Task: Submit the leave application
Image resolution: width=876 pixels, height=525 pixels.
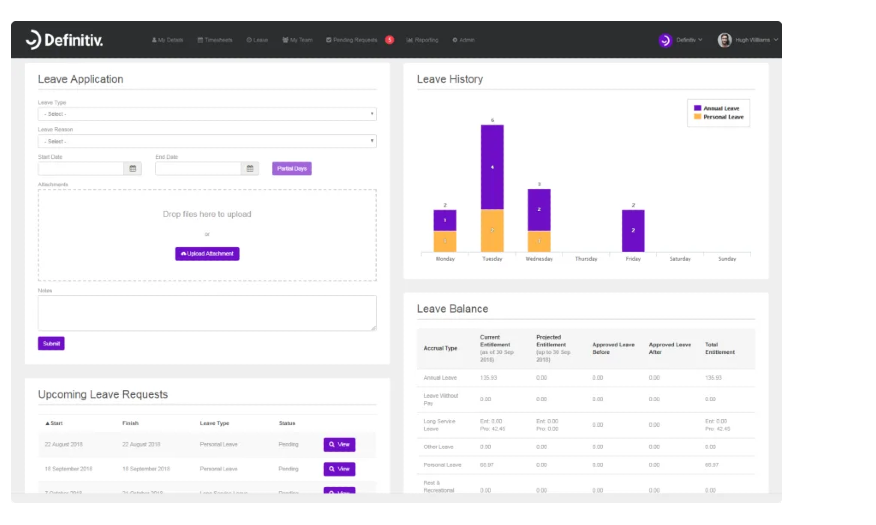Action: pyautogui.click(x=51, y=343)
